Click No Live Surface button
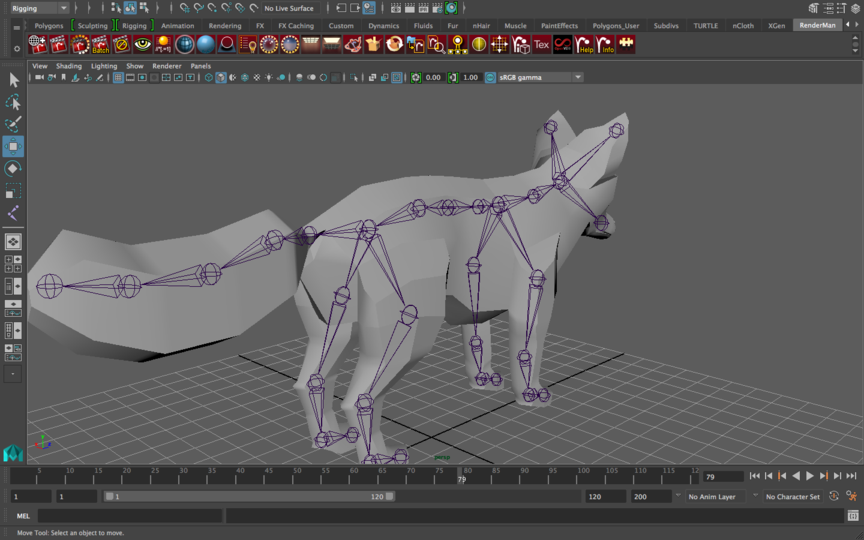The image size is (864, 540). (x=289, y=8)
